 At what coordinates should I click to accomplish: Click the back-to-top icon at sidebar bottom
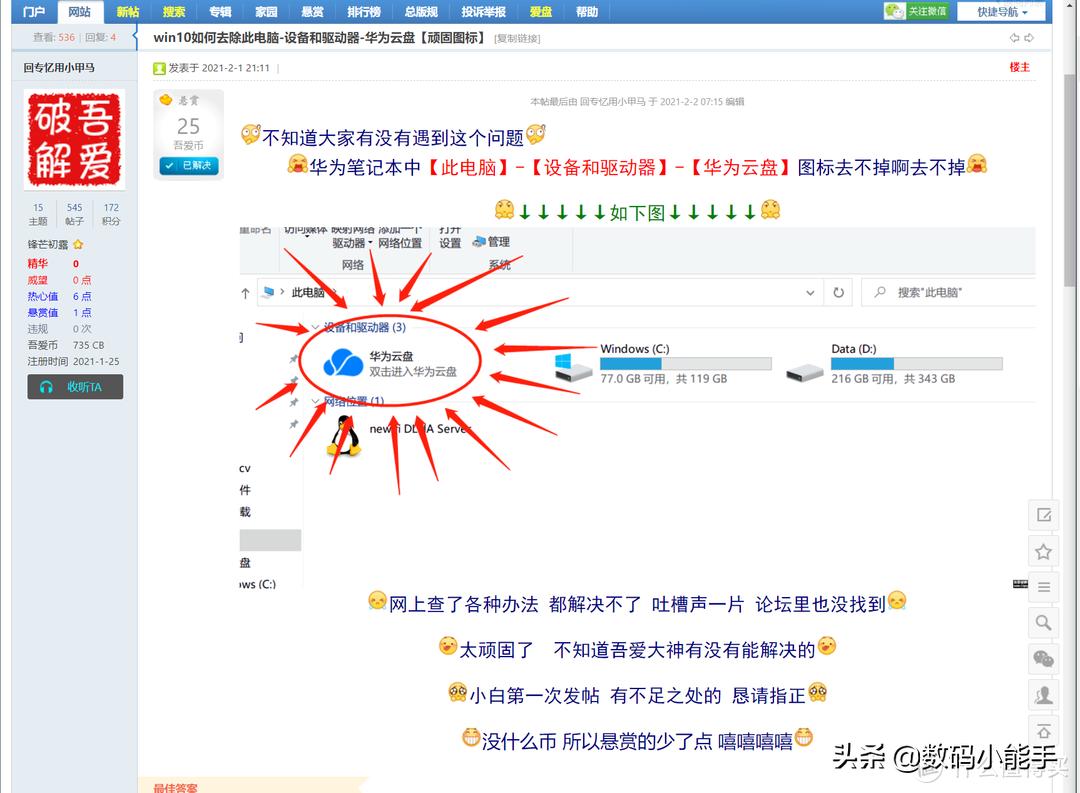1043,731
